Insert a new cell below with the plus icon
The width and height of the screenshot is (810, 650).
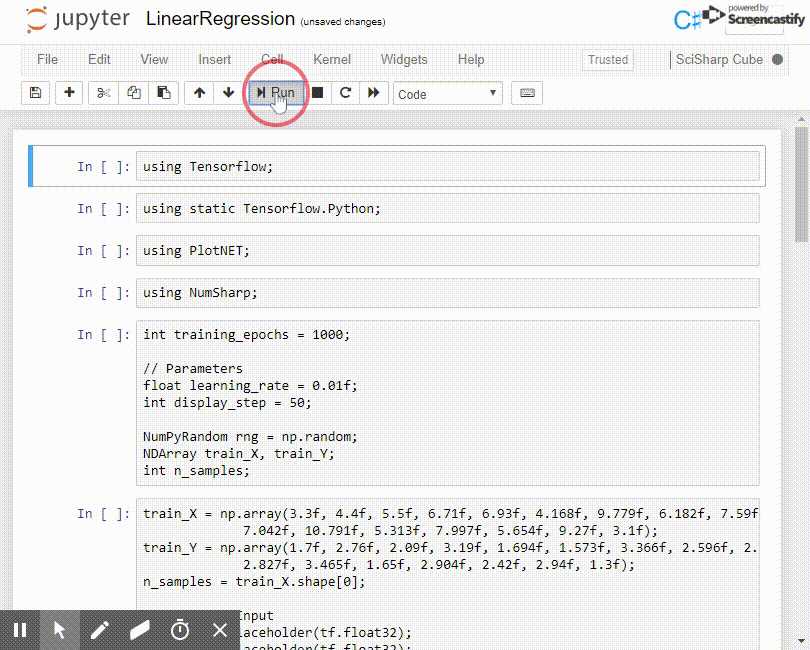click(x=69, y=93)
